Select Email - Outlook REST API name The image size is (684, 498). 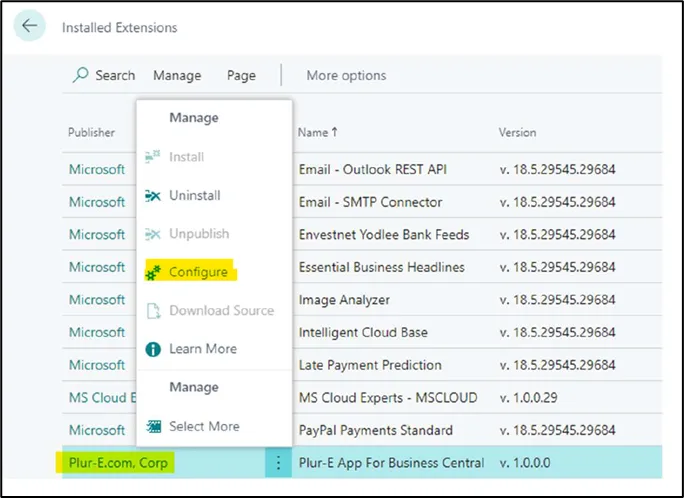pyautogui.click(x=373, y=169)
